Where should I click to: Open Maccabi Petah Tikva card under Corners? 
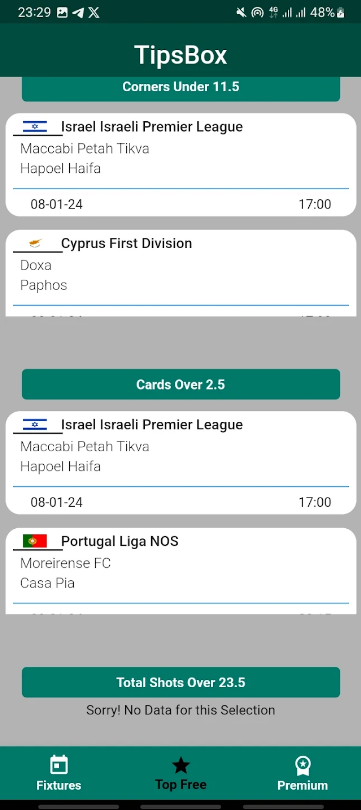pyautogui.click(x=181, y=164)
